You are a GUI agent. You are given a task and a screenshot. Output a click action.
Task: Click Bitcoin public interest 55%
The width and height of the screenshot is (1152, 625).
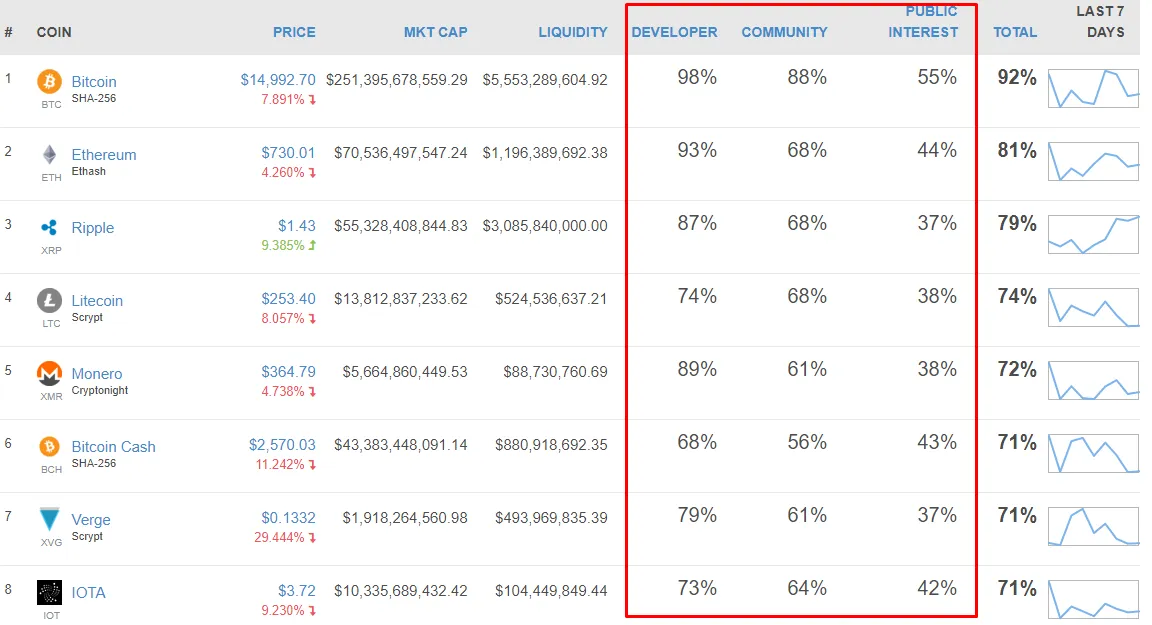(x=937, y=77)
